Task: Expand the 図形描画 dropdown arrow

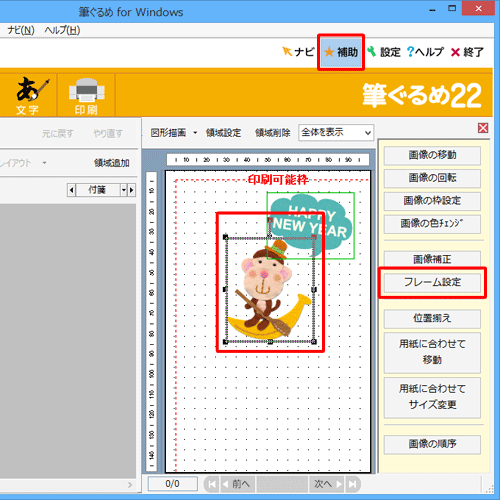Action: [x=195, y=133]
